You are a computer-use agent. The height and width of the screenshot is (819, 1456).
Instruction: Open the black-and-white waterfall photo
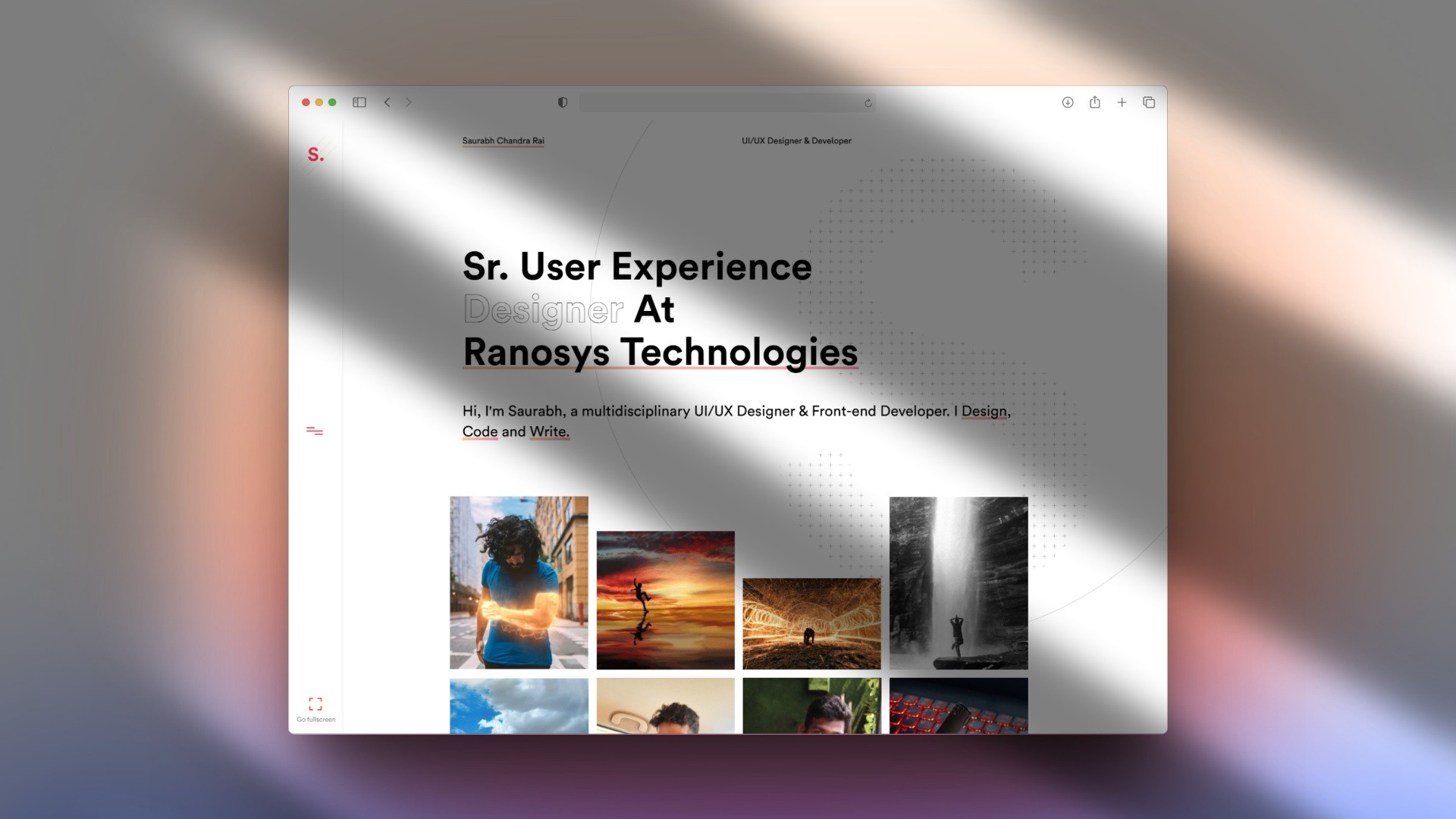959,582
